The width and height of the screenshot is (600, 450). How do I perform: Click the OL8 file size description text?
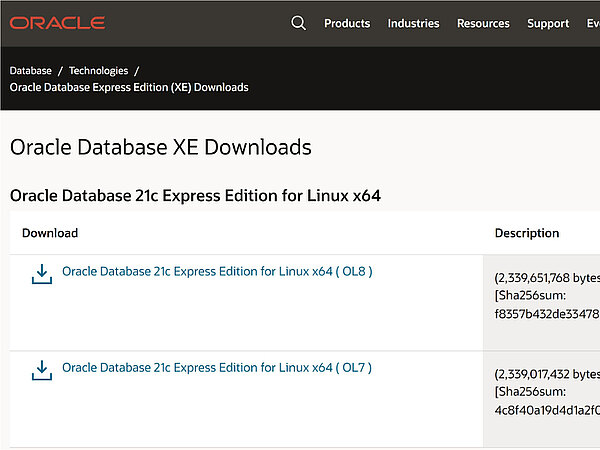tap(546, 278)
